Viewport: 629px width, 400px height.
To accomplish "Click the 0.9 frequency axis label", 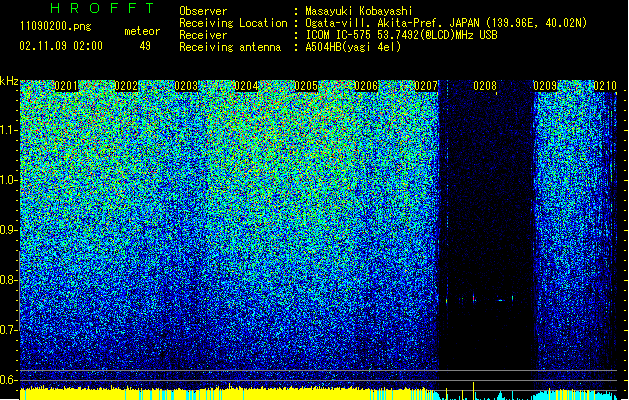I will click(9, 230).
